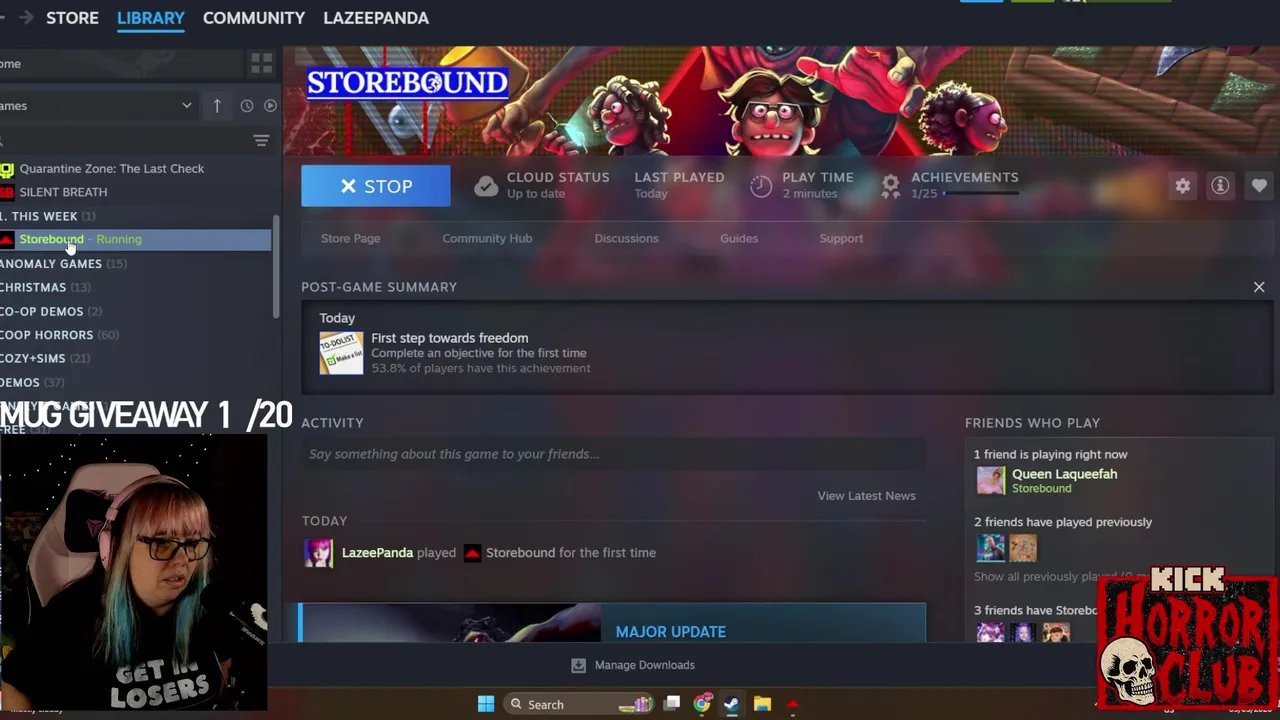Viewport: 1280px width, 720px height.
Task: Go to the Guides tab
Action: coord(739,239)
